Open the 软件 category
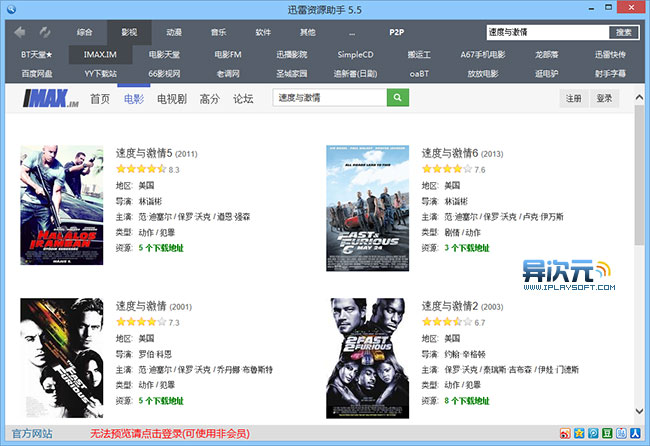The height and width of the screenshot is (446, 650). click(263, 32)
